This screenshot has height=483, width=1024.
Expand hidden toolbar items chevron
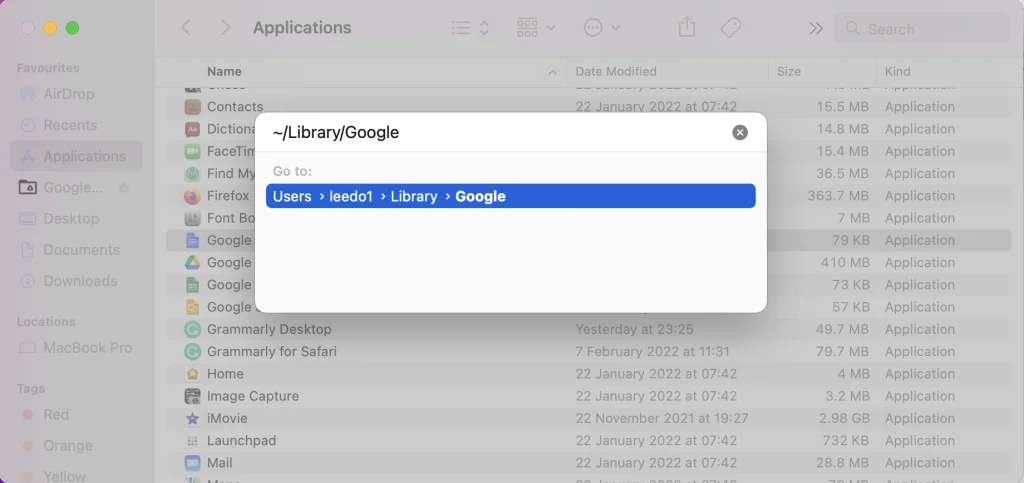[x=816, y=28]
